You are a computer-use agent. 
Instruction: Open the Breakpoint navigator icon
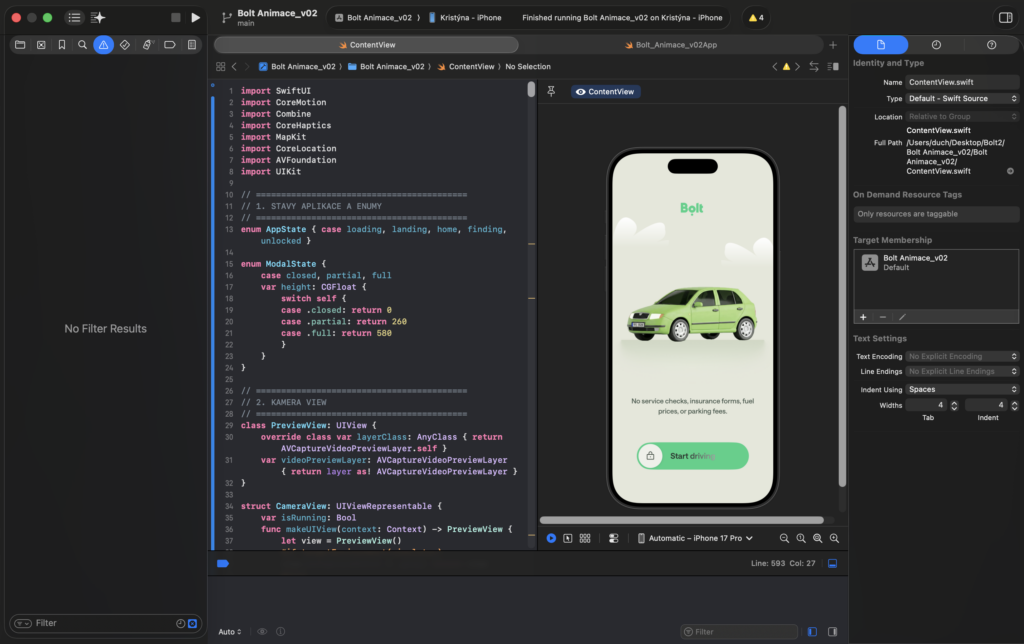[x=168, y=45]
